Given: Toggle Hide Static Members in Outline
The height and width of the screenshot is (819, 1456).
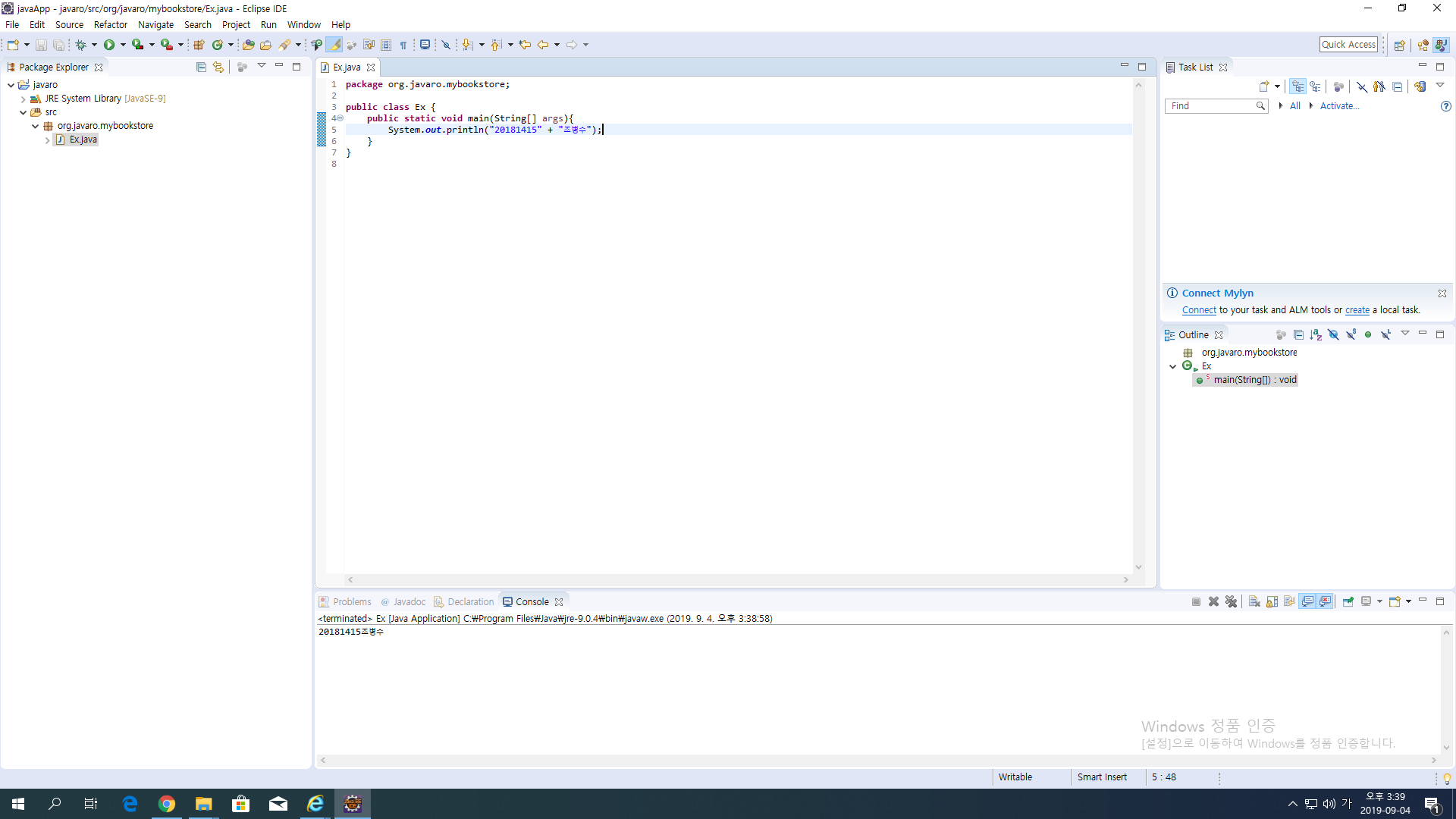Looking at the screenshot, I should pos(1351,334).
